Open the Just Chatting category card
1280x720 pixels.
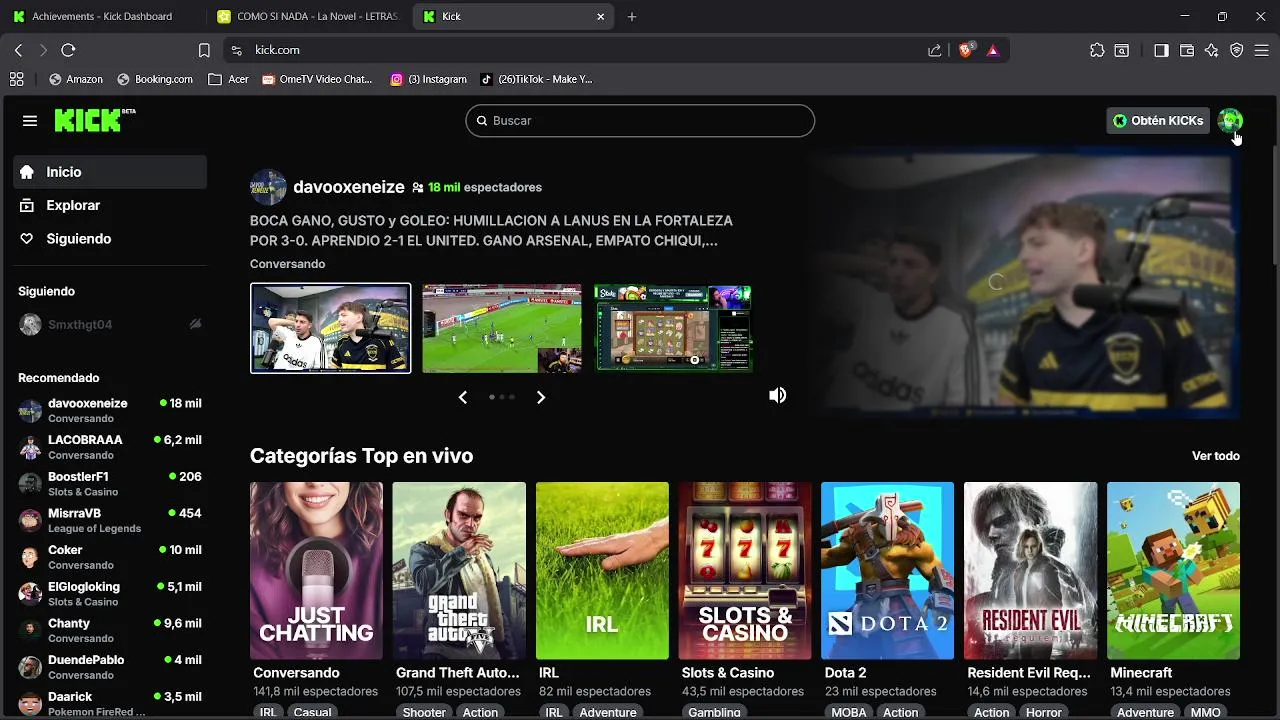coord(316,571)
